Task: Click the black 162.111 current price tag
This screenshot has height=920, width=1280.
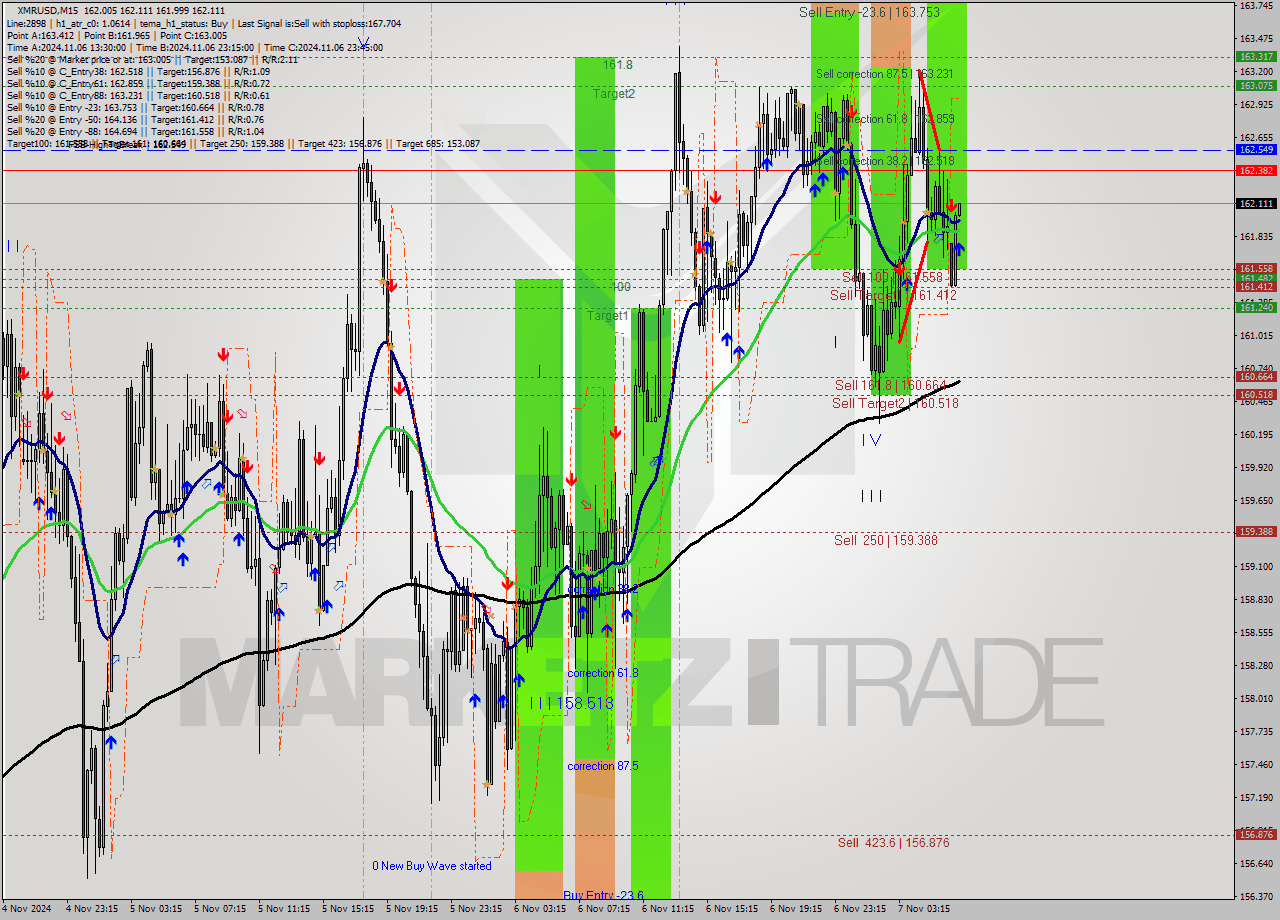Action: point(1256,203)
